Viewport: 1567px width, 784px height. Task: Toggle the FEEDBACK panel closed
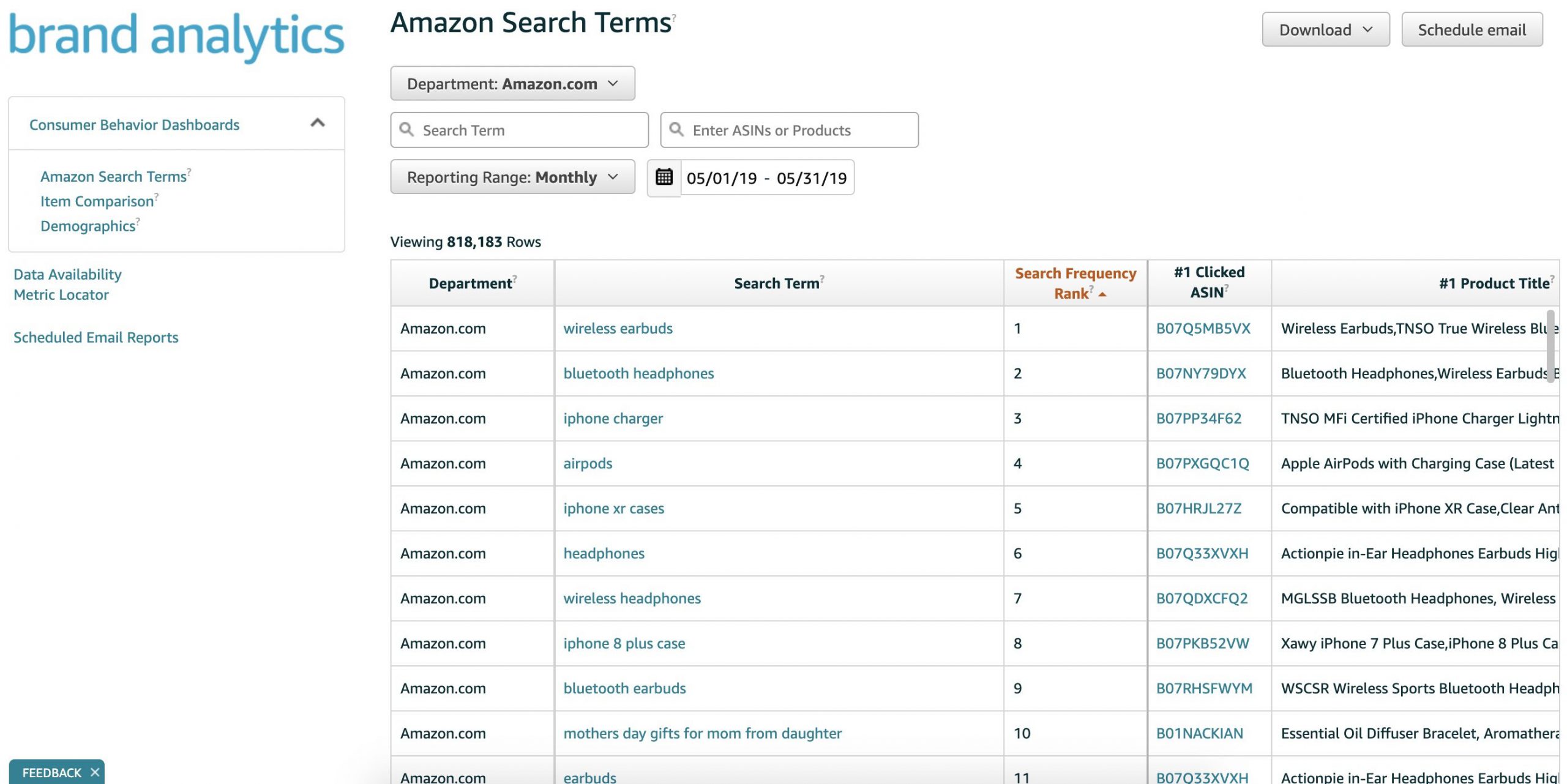pyautogui.click(x=93, y=771)
